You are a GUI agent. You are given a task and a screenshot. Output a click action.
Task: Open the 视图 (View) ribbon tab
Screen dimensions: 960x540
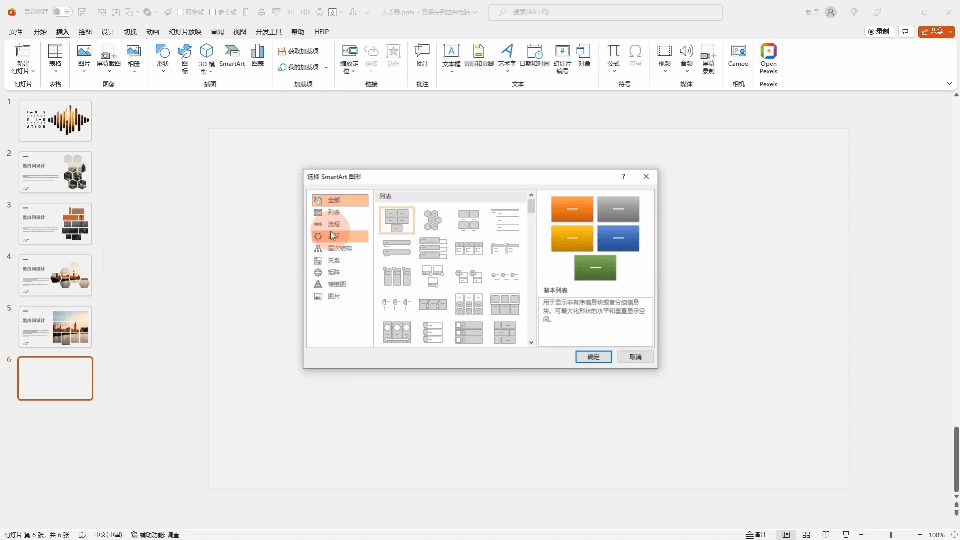click(x=239, y=32)
